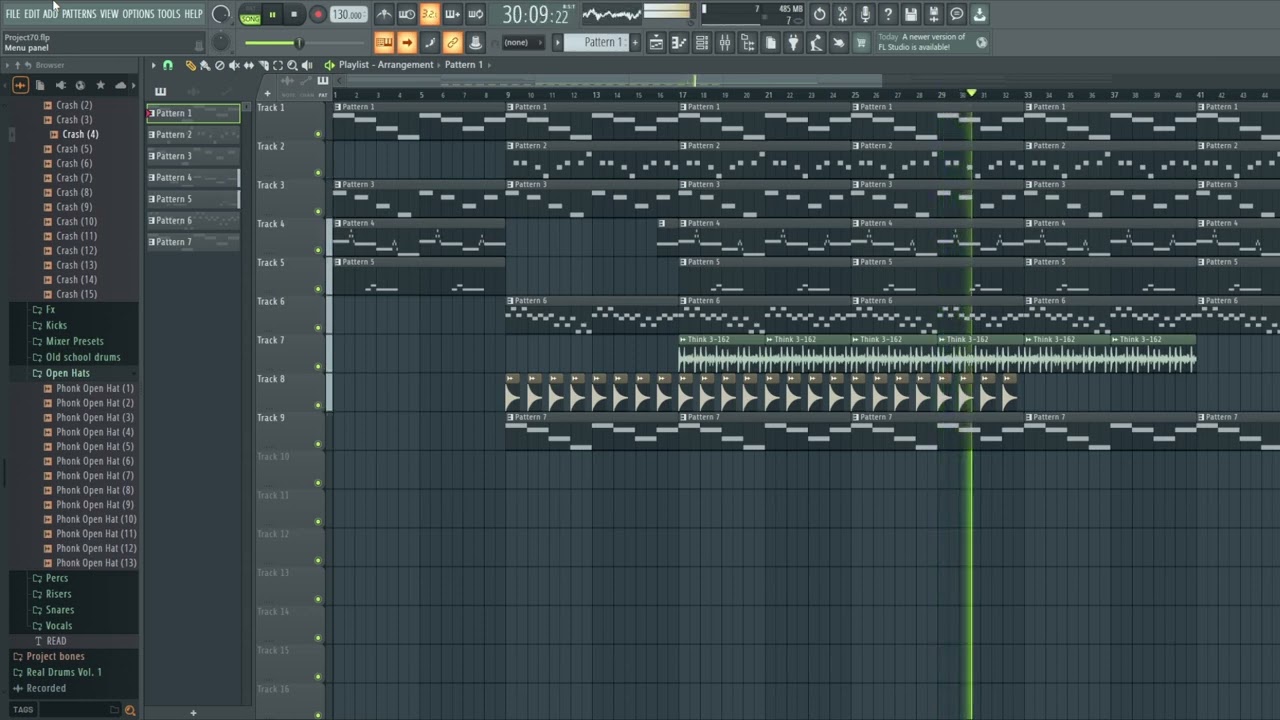Select the delete tool in playlist toolbar
The width and height of the screenshot is (1280, 720).
click(220, 65)
